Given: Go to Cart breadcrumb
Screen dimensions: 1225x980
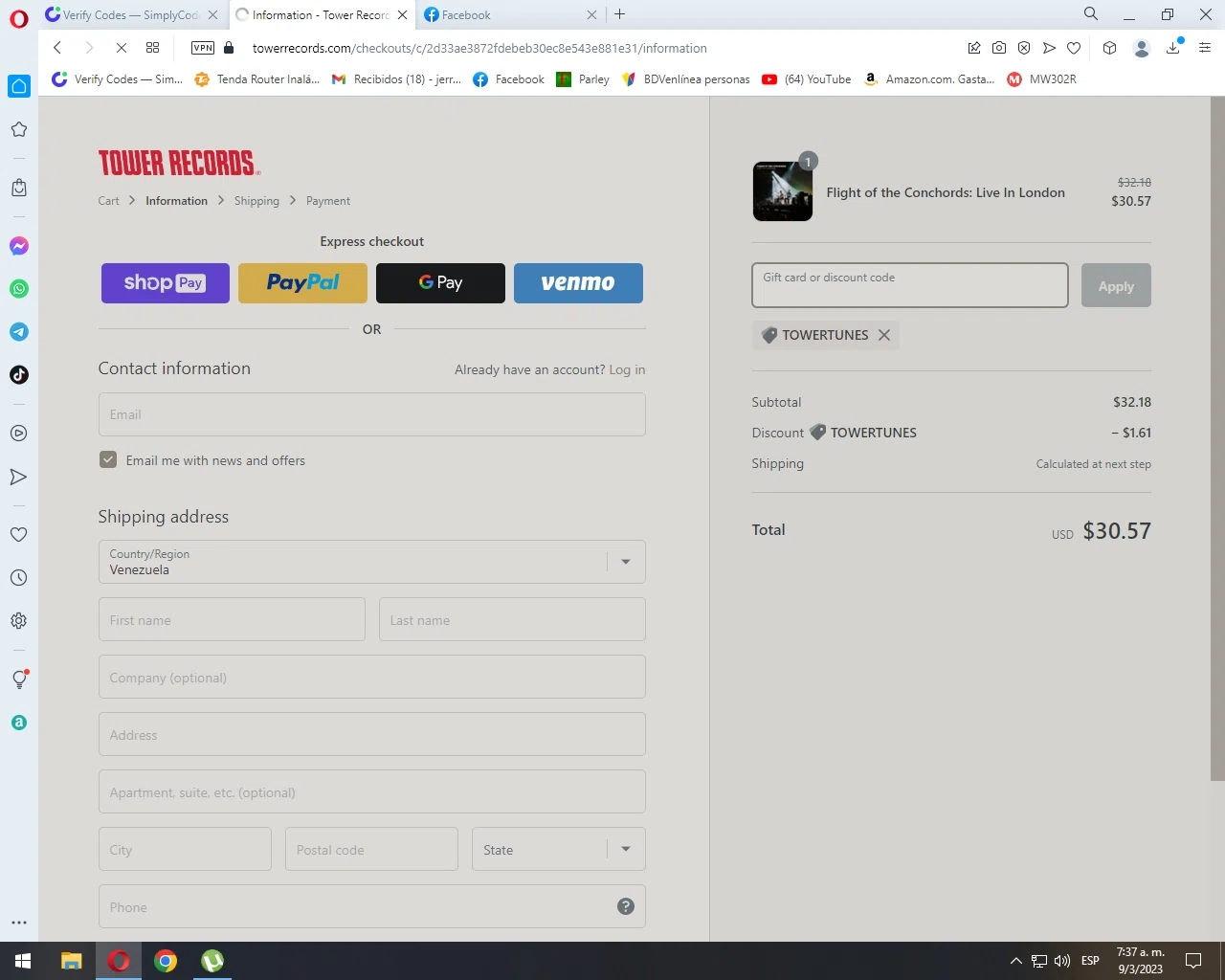Looking at the screenshot, I should 108,201.
